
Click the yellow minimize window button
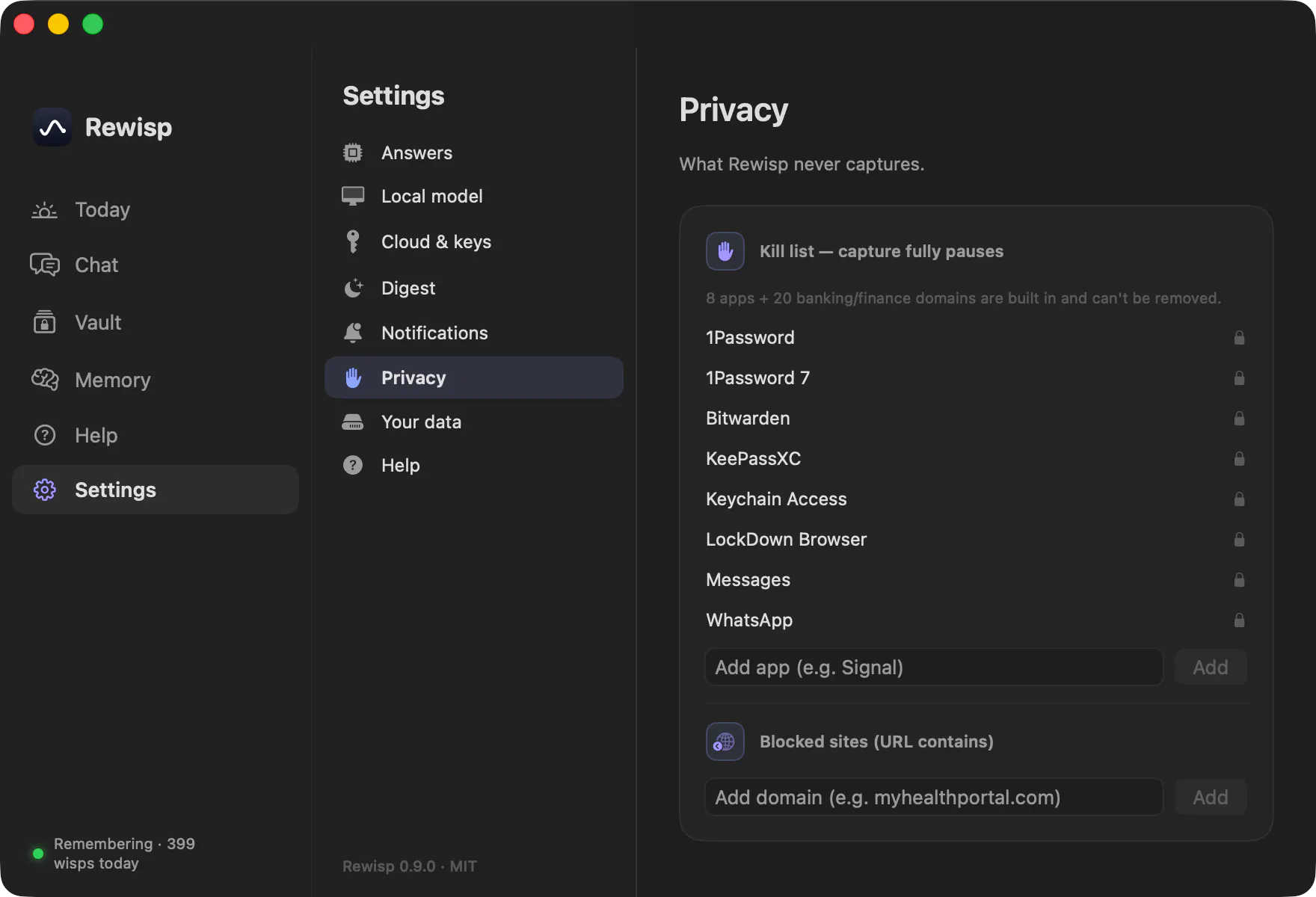[x=58, y=24]
